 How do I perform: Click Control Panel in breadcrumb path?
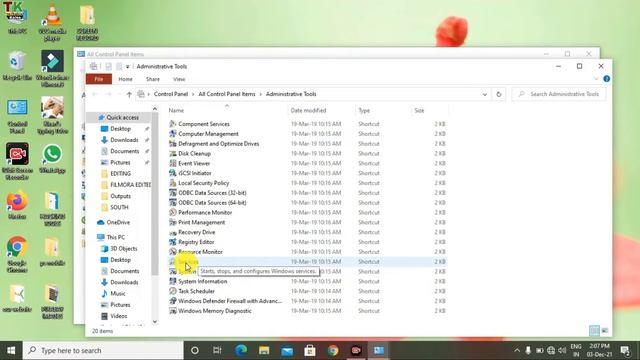[171, 94]
